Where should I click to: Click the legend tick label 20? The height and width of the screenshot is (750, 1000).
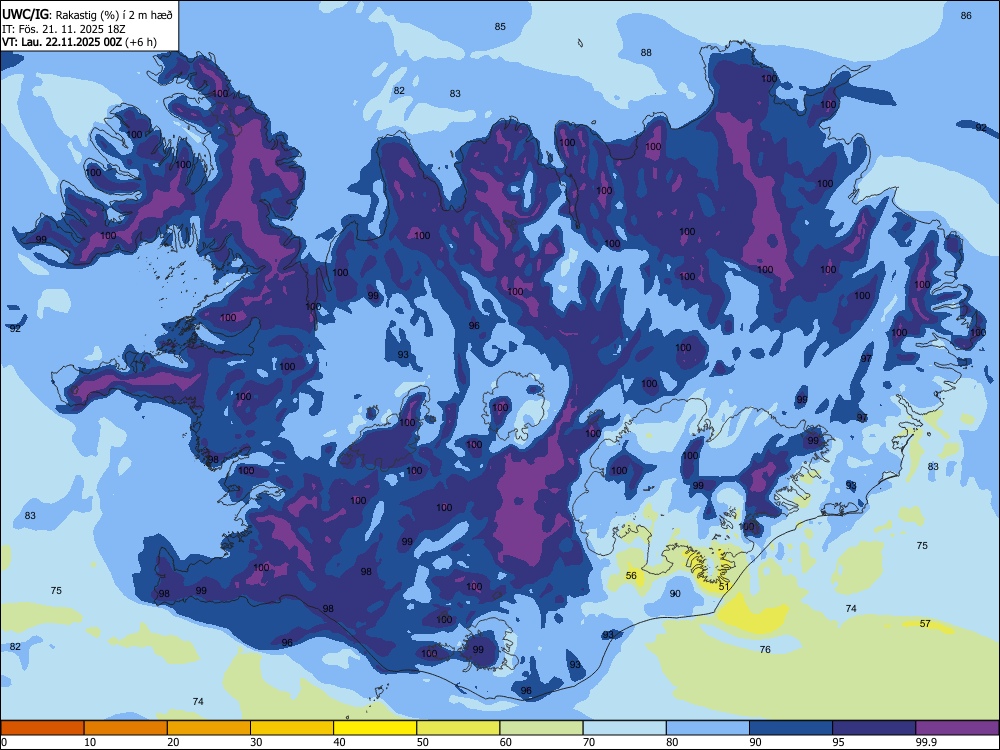[173, 742]
